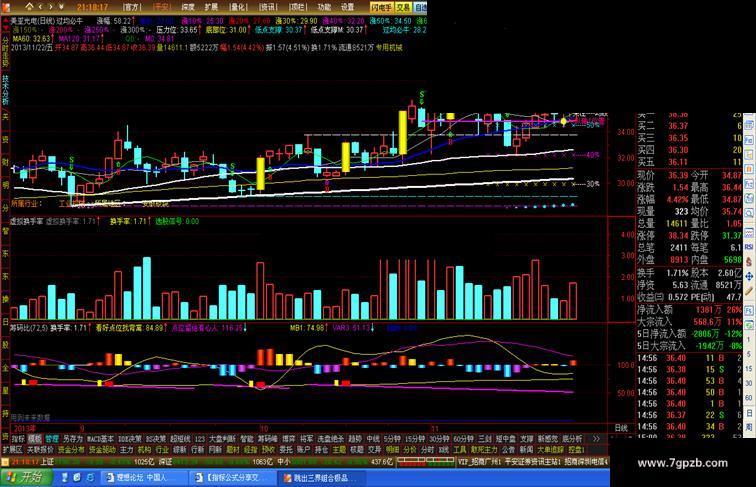Click the 闪电手 button
756x487 pixels.
point(382,7)
